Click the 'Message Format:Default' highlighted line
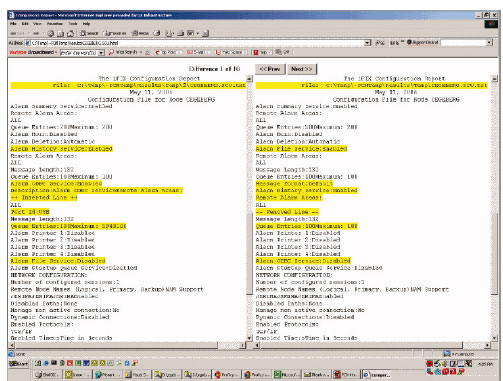 [x=294, y=184]
